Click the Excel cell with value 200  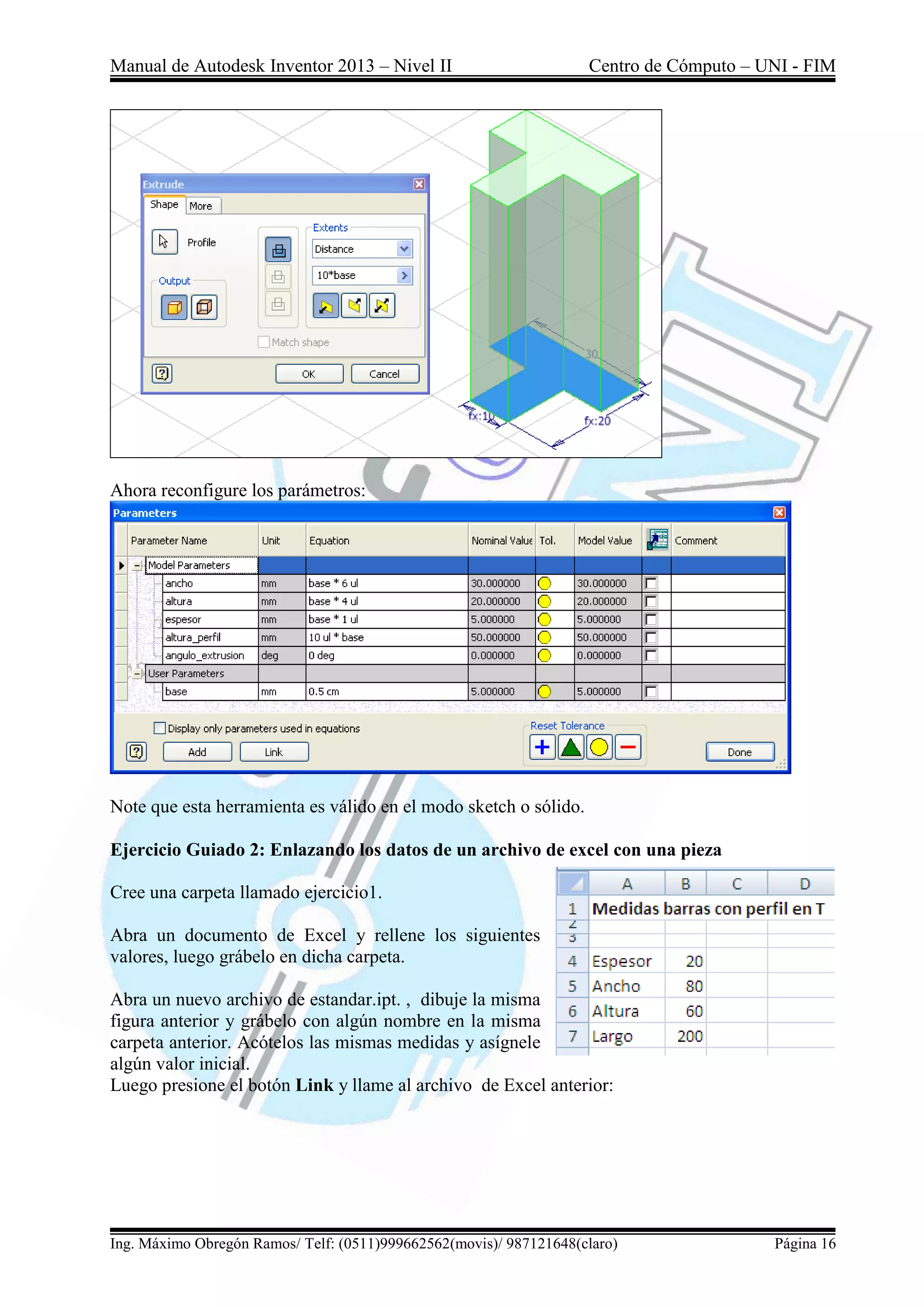pos(686,1036)
